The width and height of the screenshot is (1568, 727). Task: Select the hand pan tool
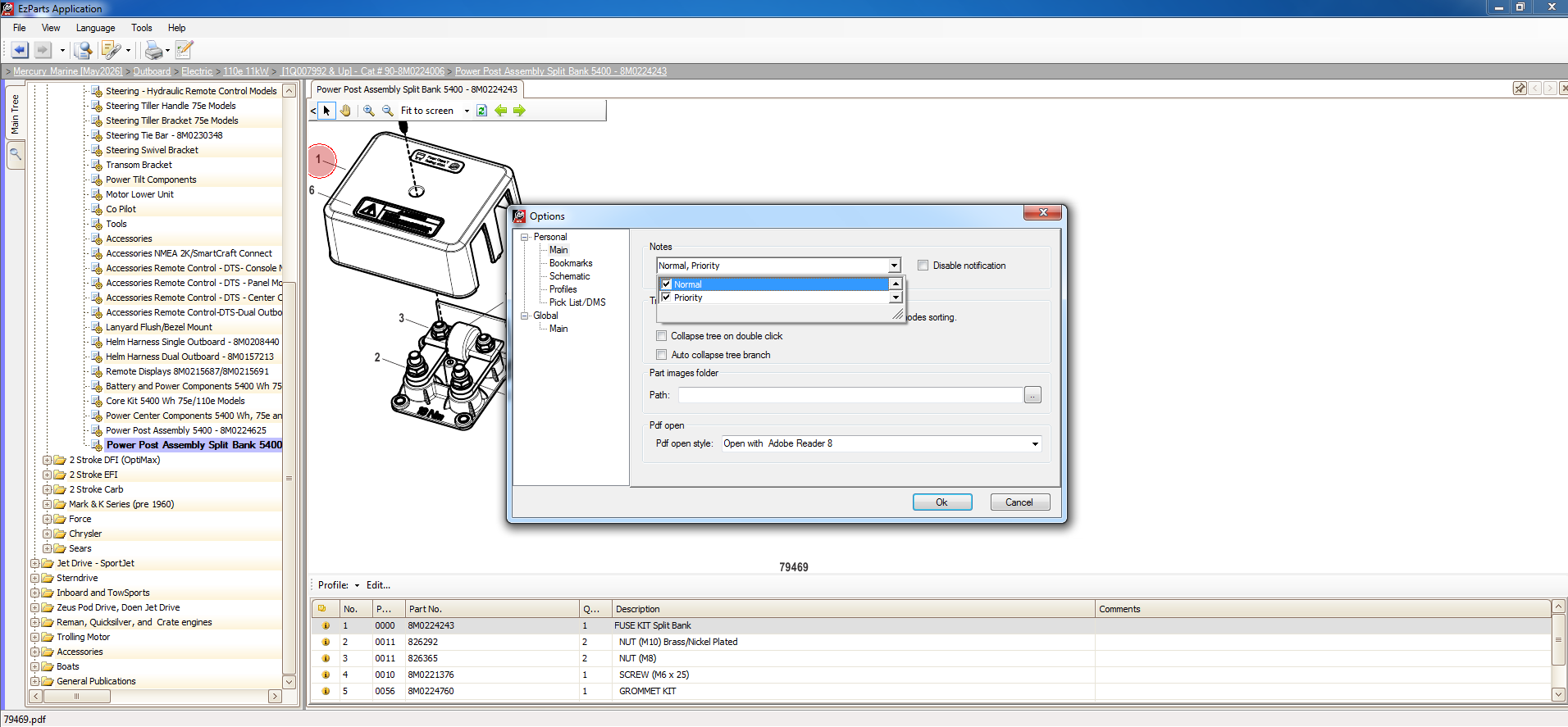345,111
